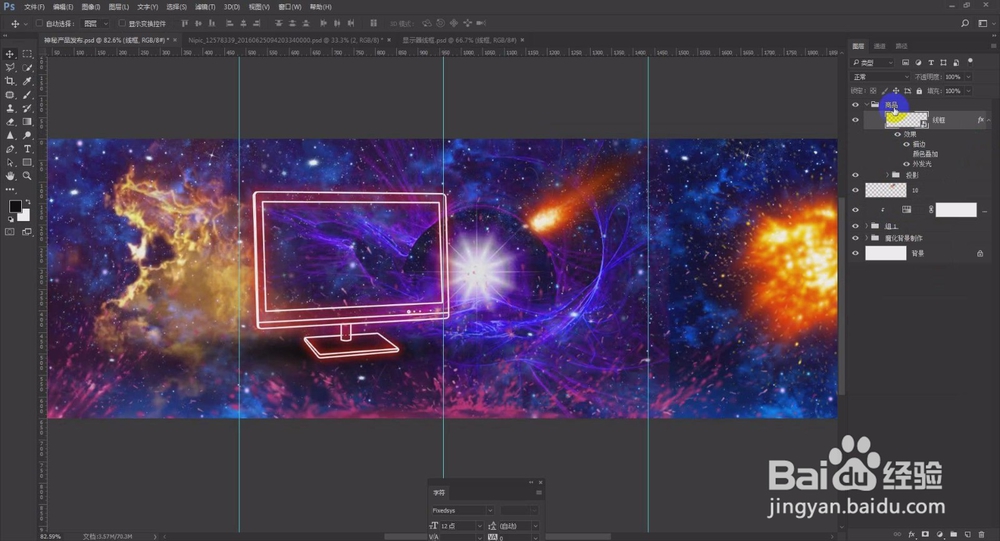
Task: Select the Sharpen triangle tool
Action: coord(10,135)
